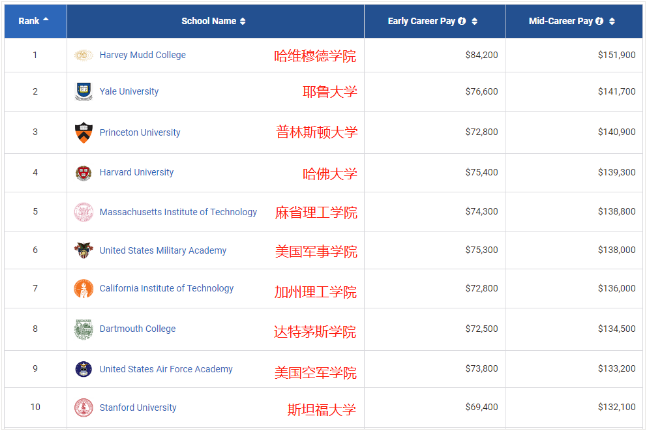Click the Harvey Mudd College logo icon

tap(84, 55)
